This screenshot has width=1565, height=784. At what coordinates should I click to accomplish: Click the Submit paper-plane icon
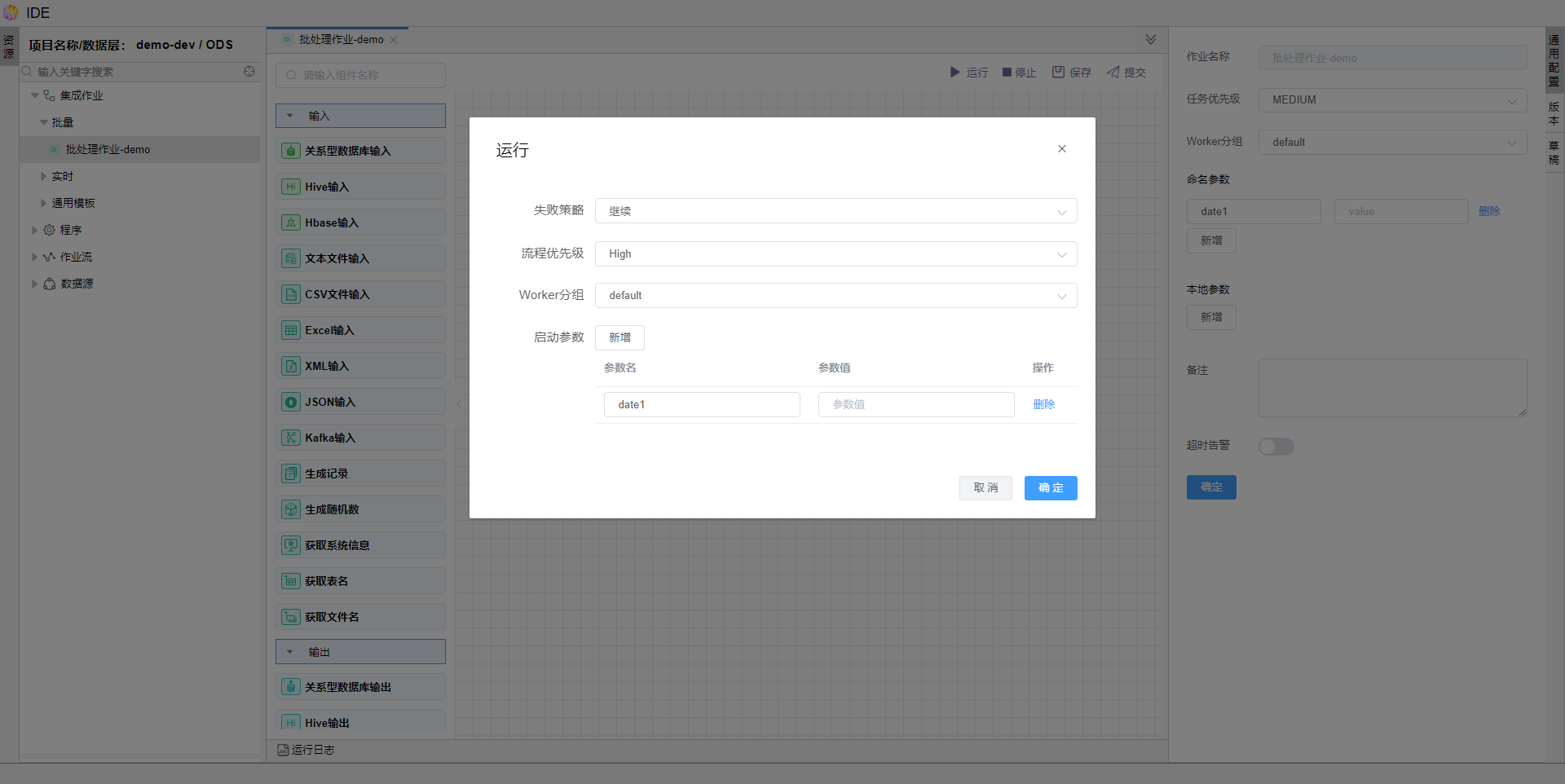pos(1113,73)
